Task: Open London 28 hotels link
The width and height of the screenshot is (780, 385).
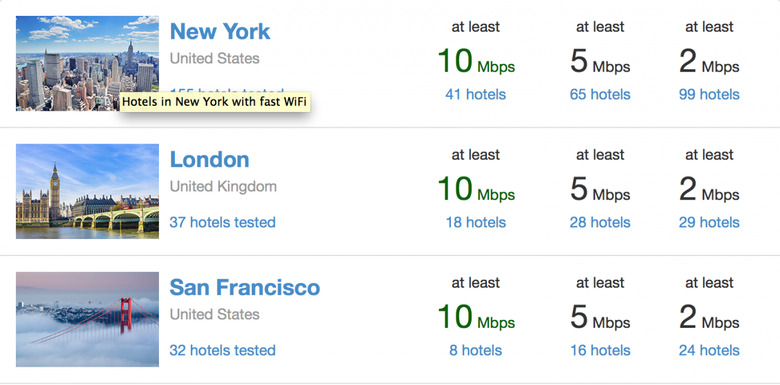Action: point(600,222)
